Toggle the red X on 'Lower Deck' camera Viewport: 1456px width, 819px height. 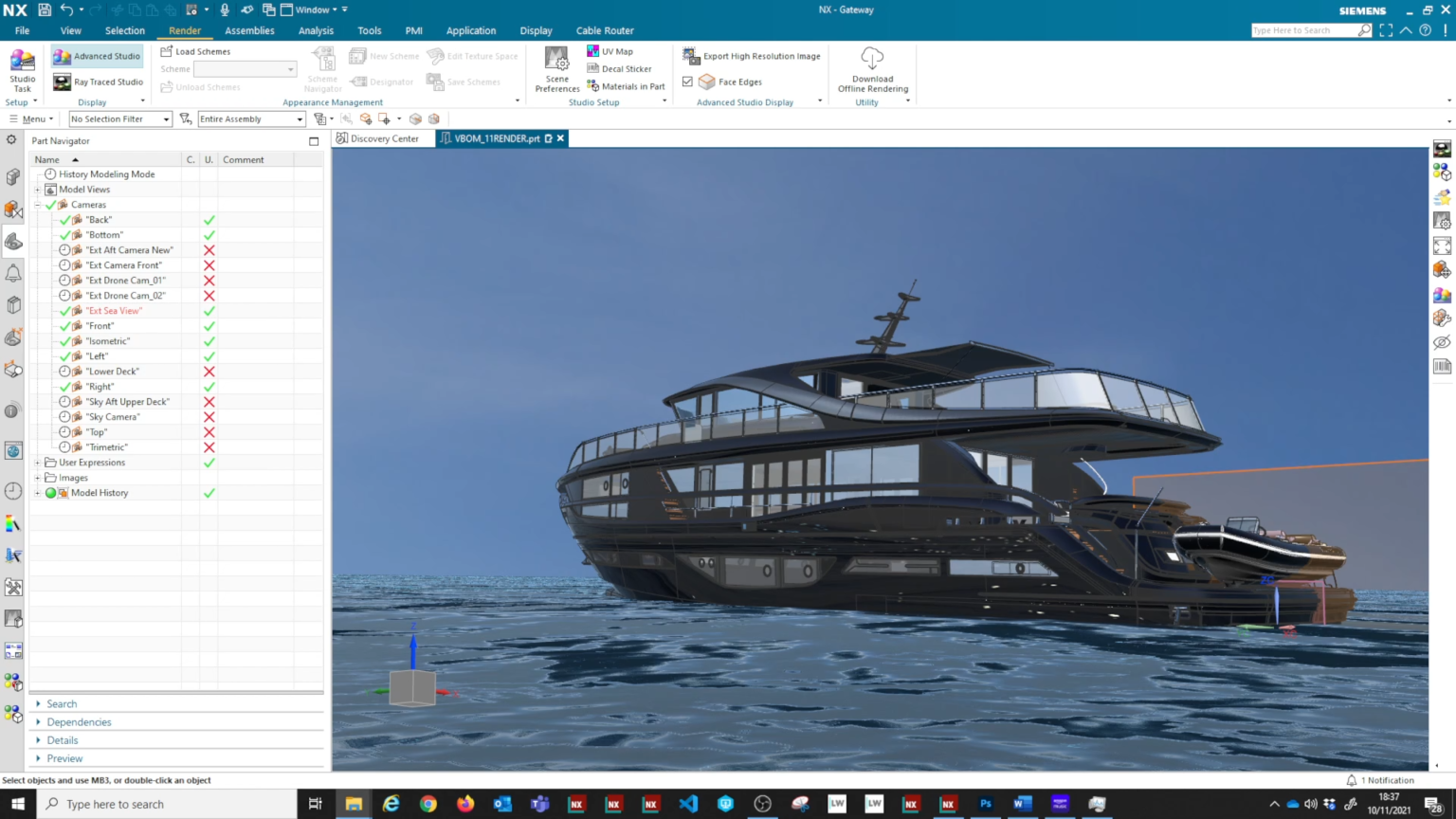click(x=209, y=371)
